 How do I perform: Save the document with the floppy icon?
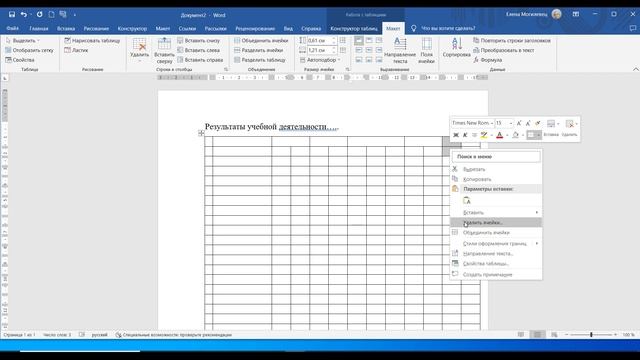pos(12,15)
